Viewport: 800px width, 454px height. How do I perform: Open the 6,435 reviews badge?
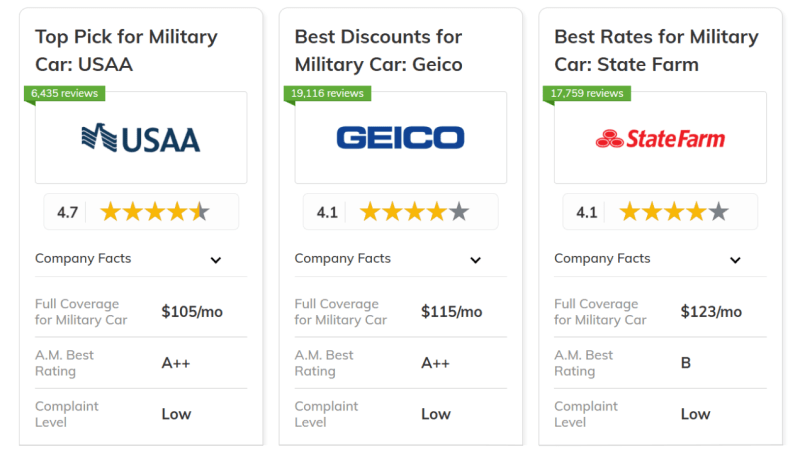(x=64, y=93)
